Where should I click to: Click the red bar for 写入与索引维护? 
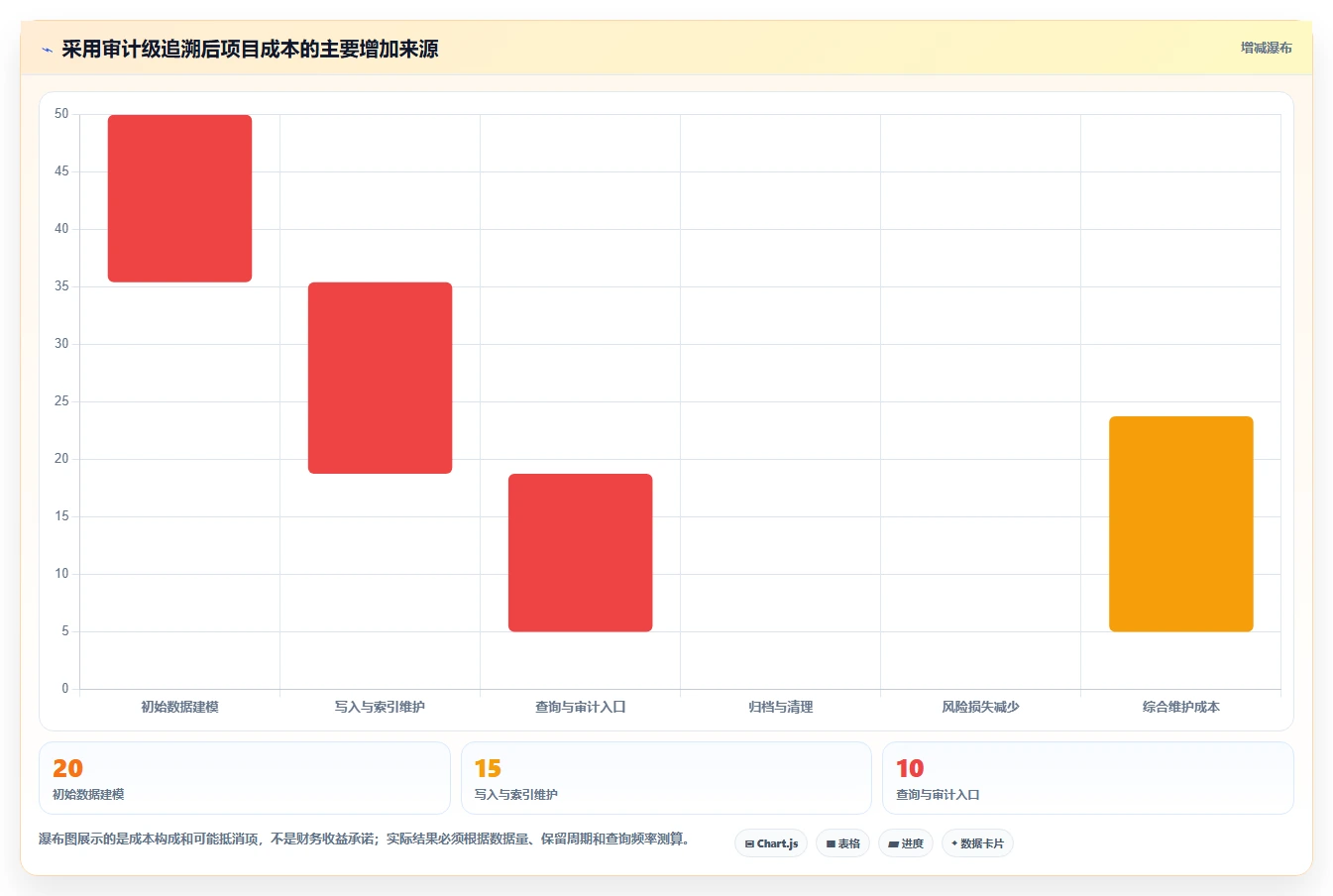coord(380,378)
